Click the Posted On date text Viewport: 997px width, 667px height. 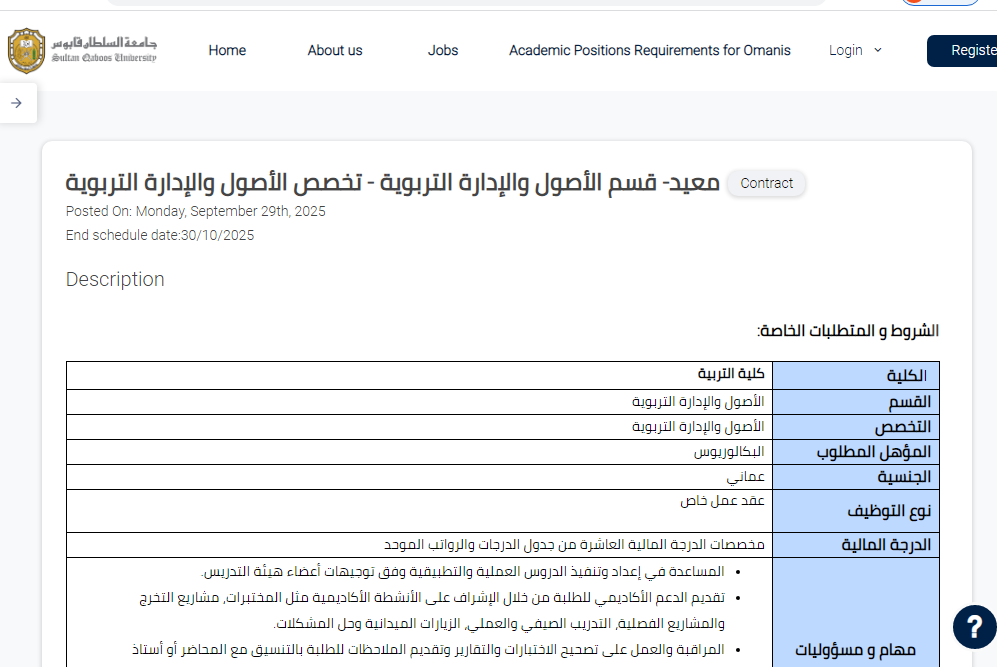click(x=196, y=211)
